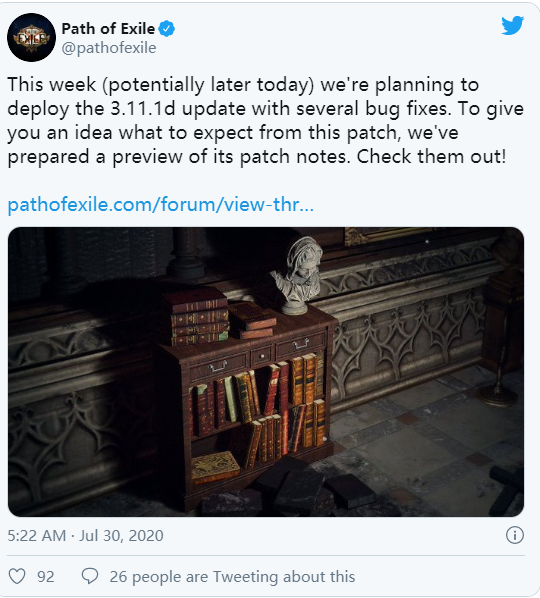The image size is (540, 598).
Task: Open the @pathofexile handle link
Action: [x=109, y=48]
